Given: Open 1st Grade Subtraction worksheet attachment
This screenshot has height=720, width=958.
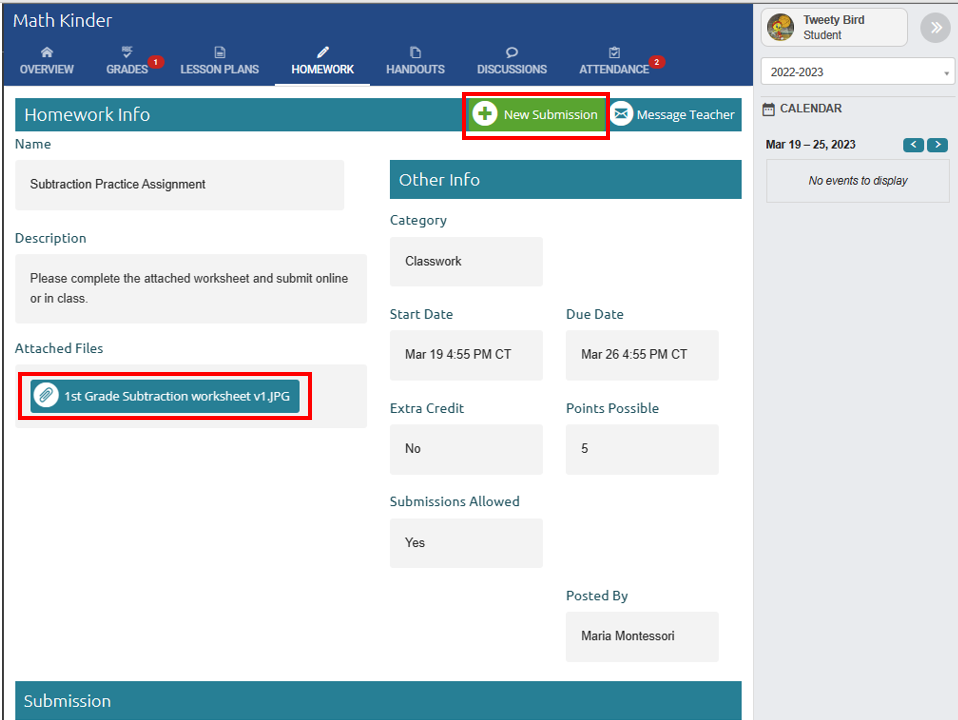Looking at the screenshot, I should [x=165, y=396].
